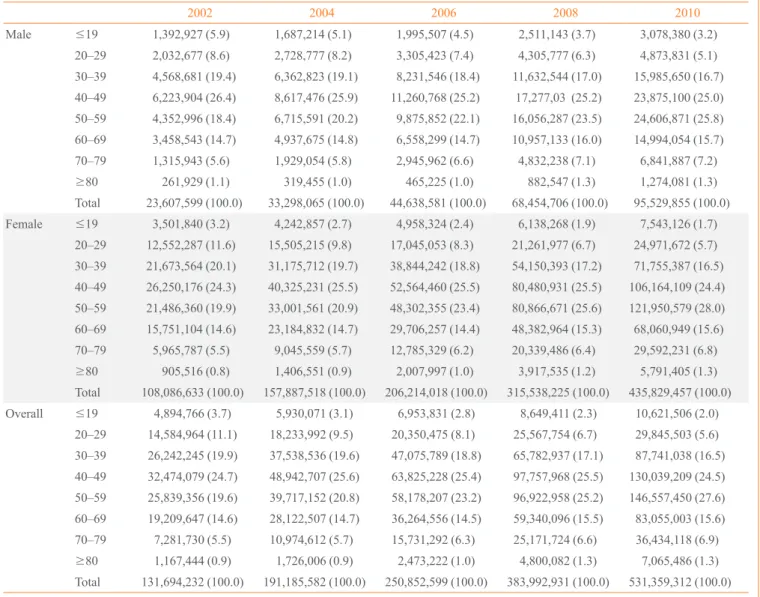
Task: Click cell 3,078,380 (3.2)
Action: (679, 34)
